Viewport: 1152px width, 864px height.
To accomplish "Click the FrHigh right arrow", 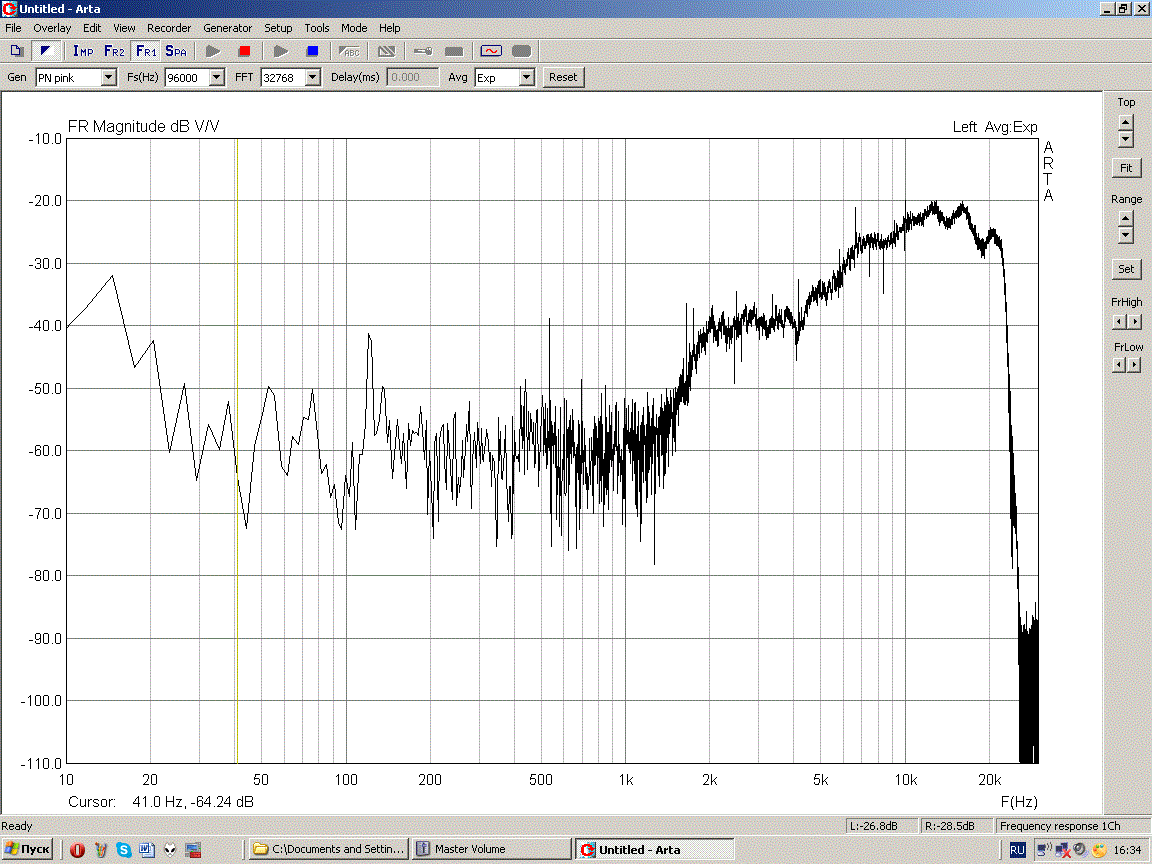I will (x=1133, y=322).
